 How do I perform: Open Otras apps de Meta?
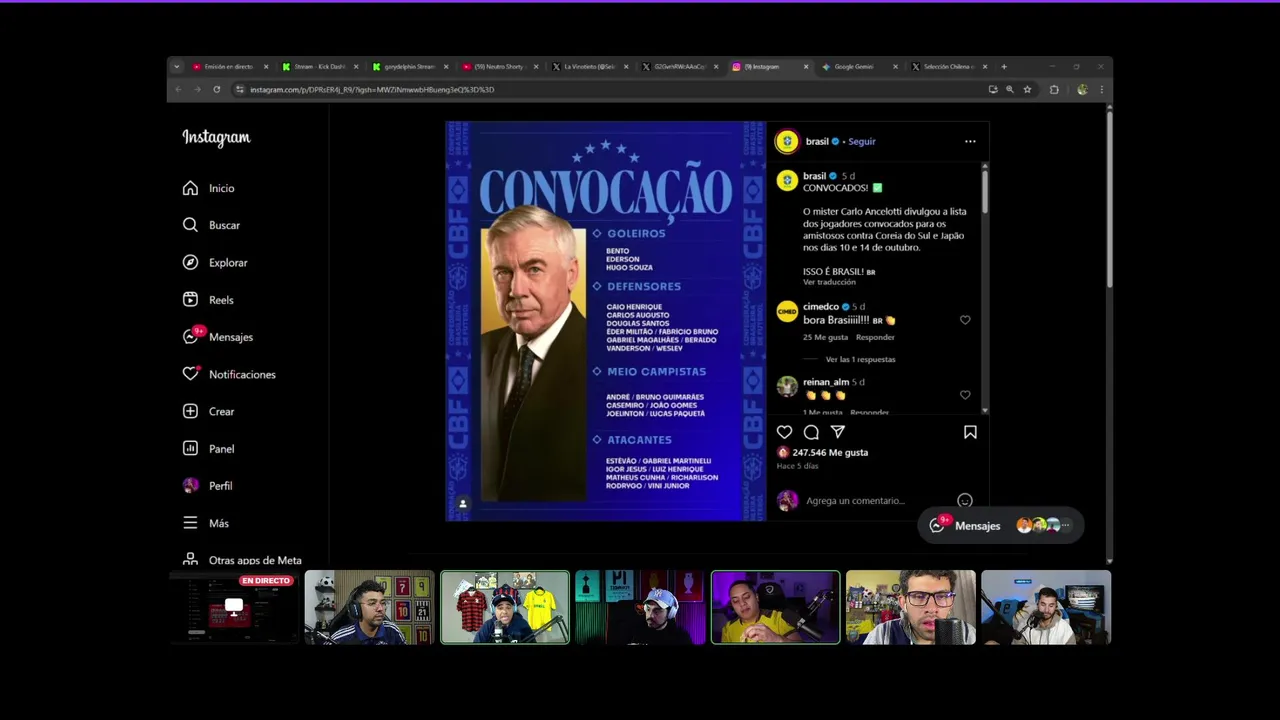click(x=242, y=560)
